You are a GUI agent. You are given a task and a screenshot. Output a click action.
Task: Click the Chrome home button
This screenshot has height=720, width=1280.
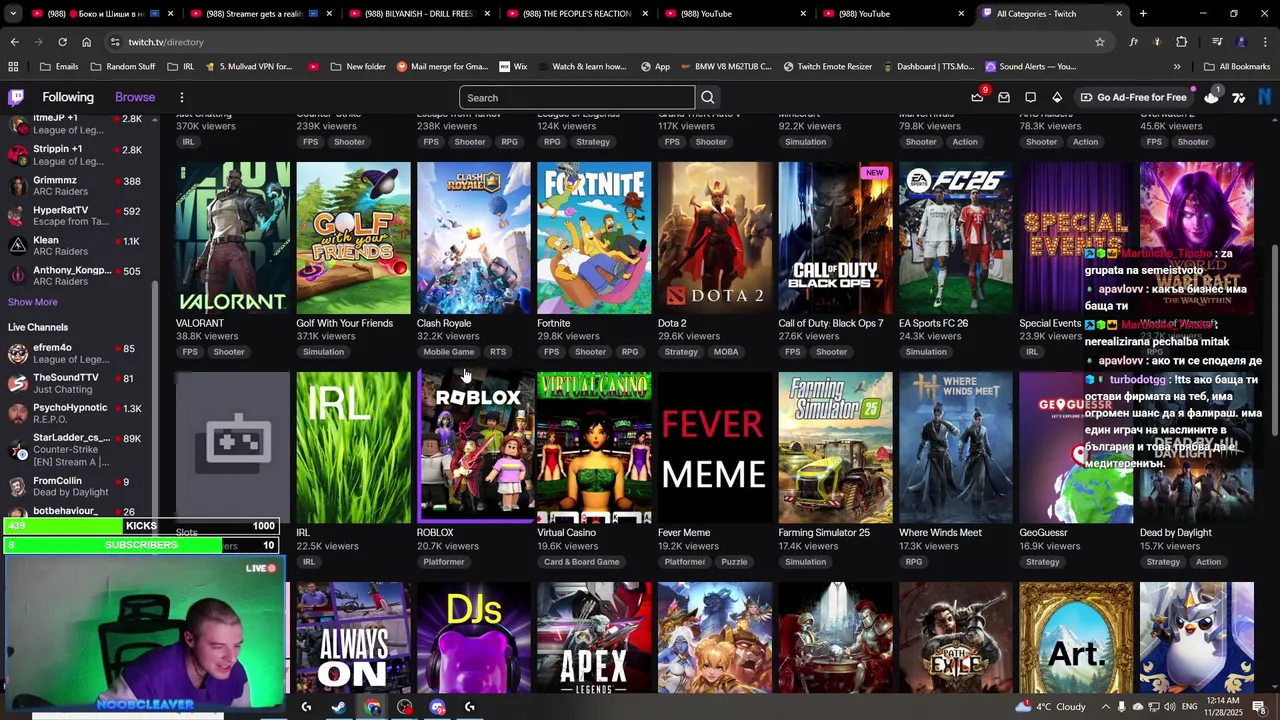tap(86, 42)
